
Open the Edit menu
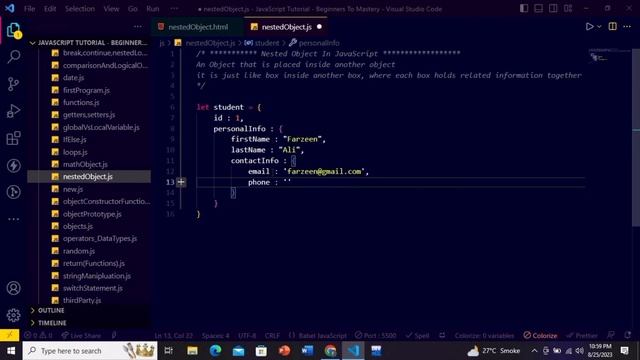[x=50, y=9]
